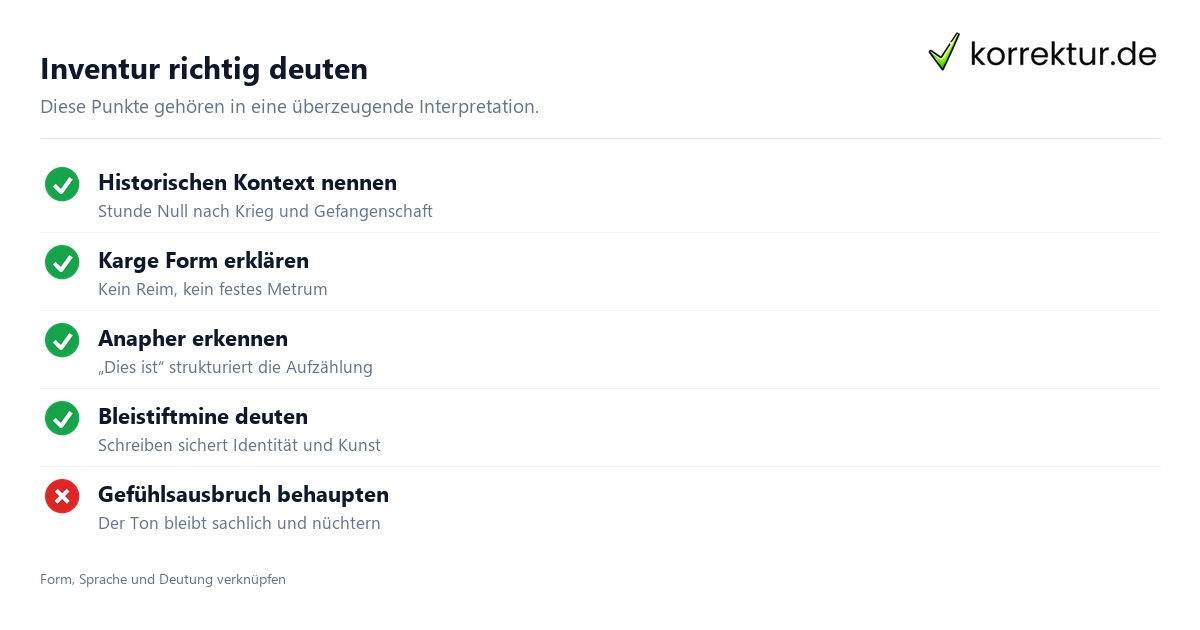Click the green check next to Bleistiftmine deuten
This screenshot has height=630, width=1200.
[62, 418]
